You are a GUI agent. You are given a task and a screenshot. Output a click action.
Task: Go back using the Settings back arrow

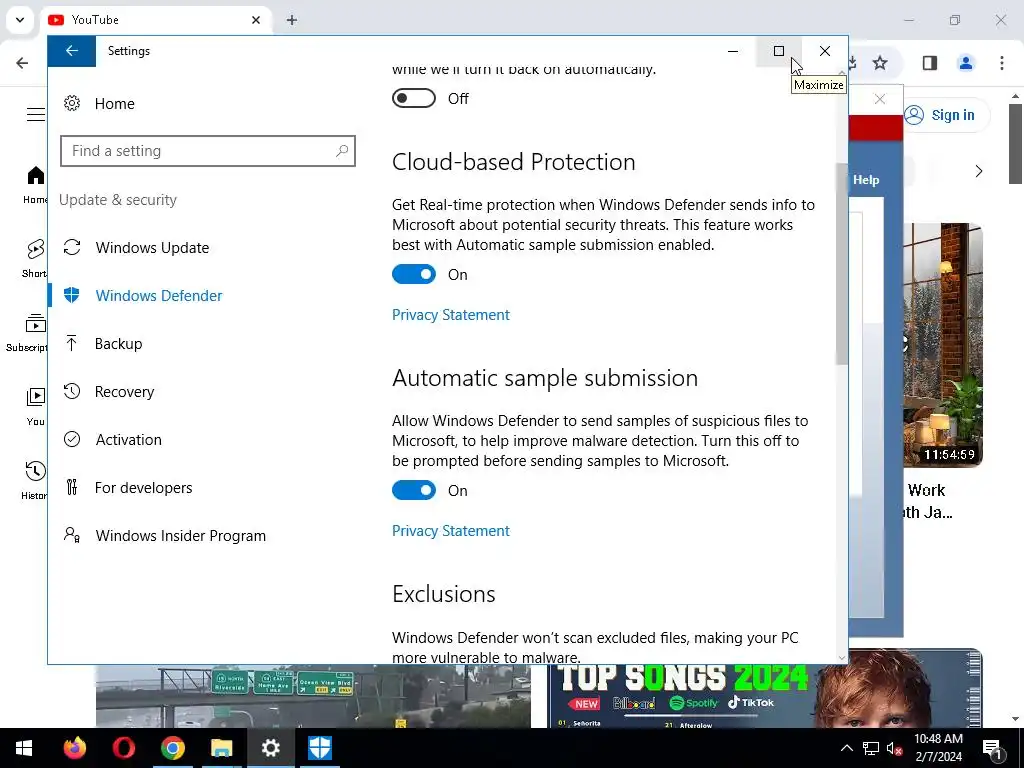click(x=72, y=51)
